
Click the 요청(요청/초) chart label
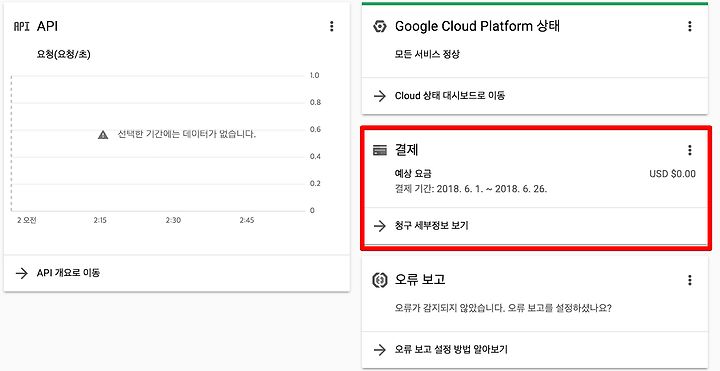click(63, 54)
